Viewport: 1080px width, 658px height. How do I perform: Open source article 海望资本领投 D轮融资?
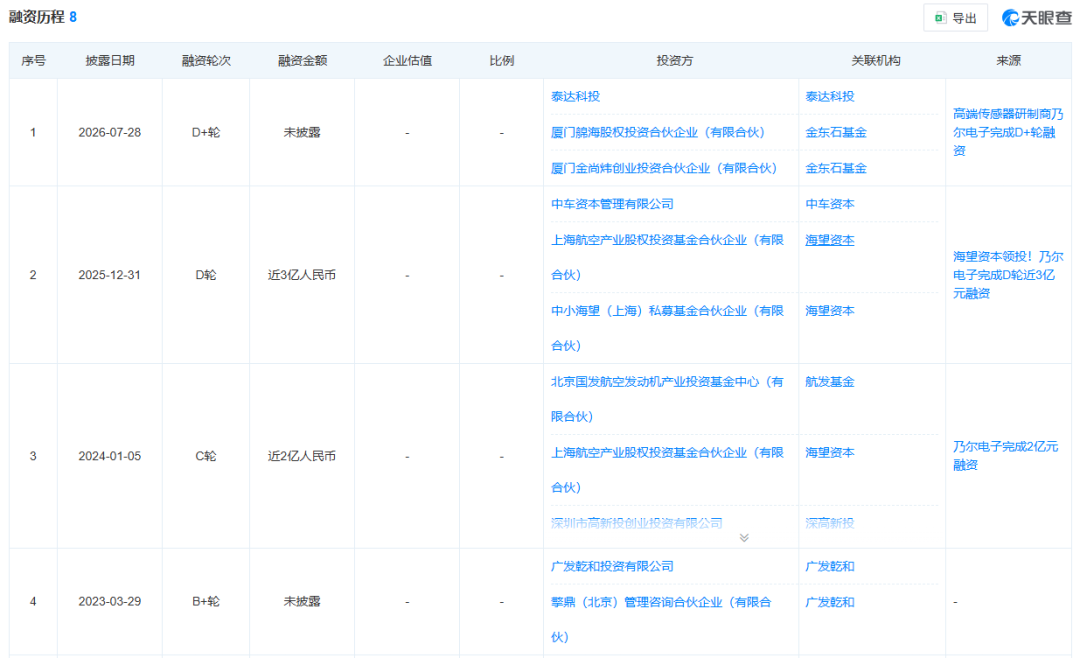(x=1008, y=275)
